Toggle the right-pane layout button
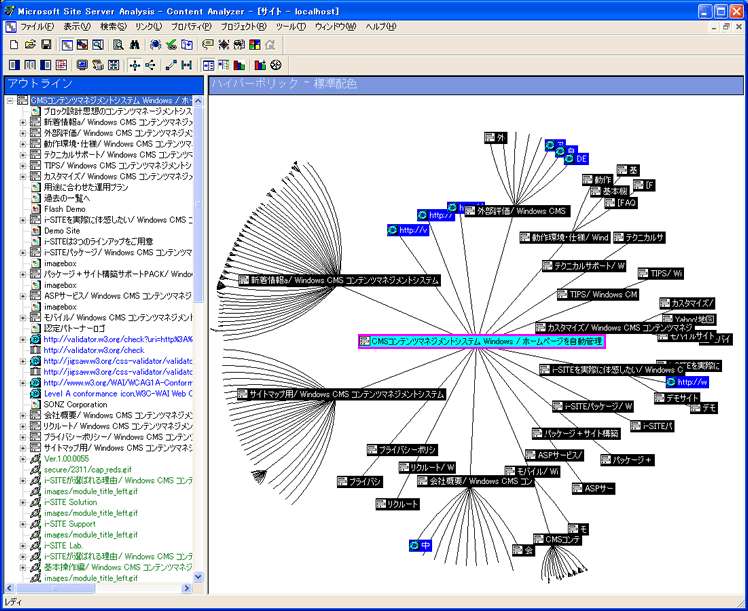 coord(46,65)
